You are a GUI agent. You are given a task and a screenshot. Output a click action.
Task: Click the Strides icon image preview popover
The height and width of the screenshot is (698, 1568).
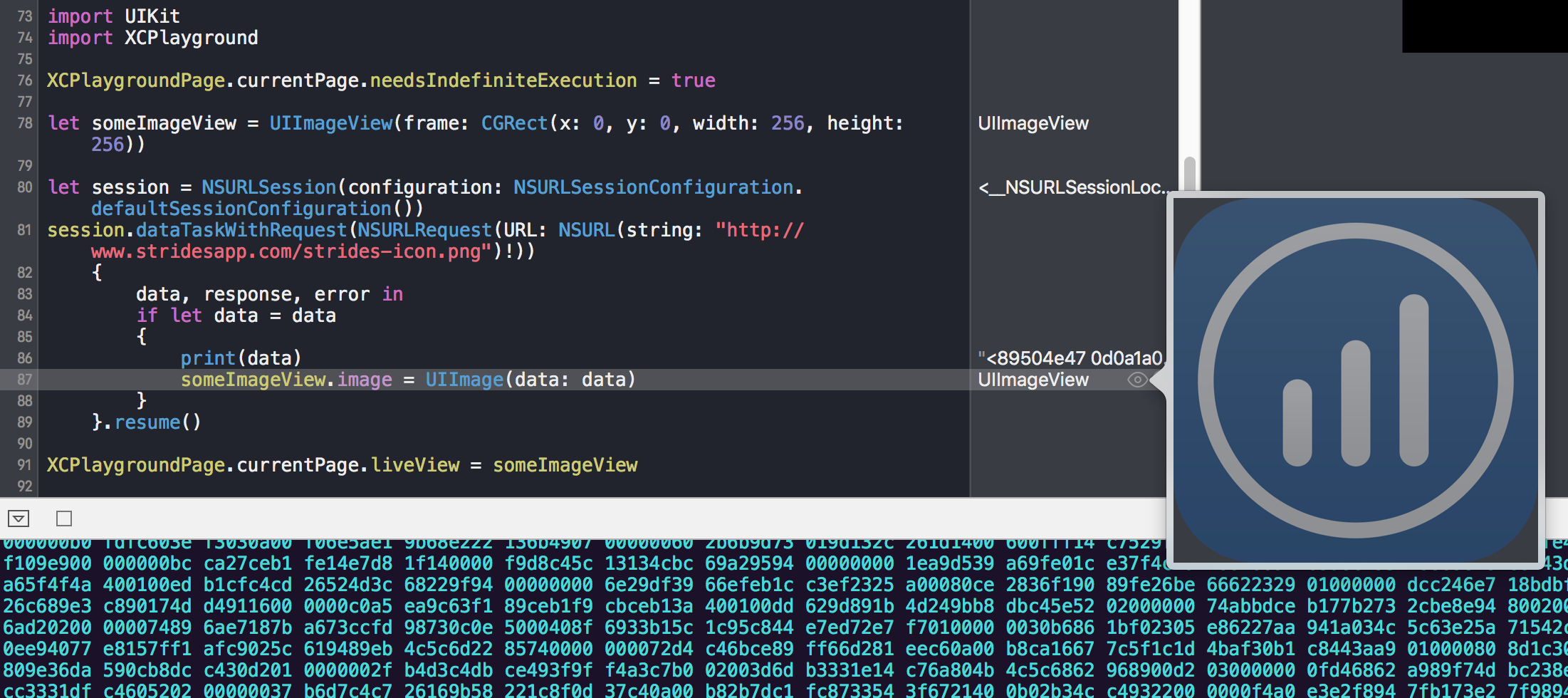[x=1355, y=380]
